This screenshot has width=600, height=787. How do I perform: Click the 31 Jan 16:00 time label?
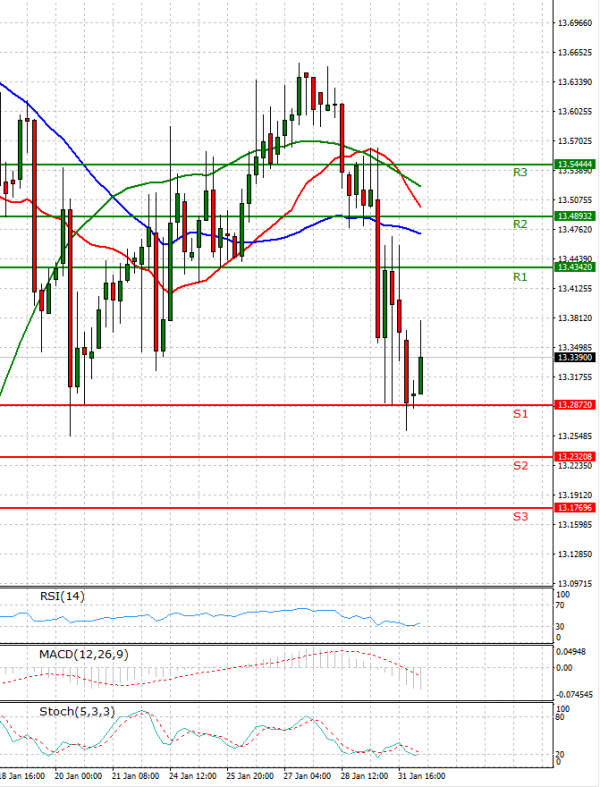pos(422,776)
